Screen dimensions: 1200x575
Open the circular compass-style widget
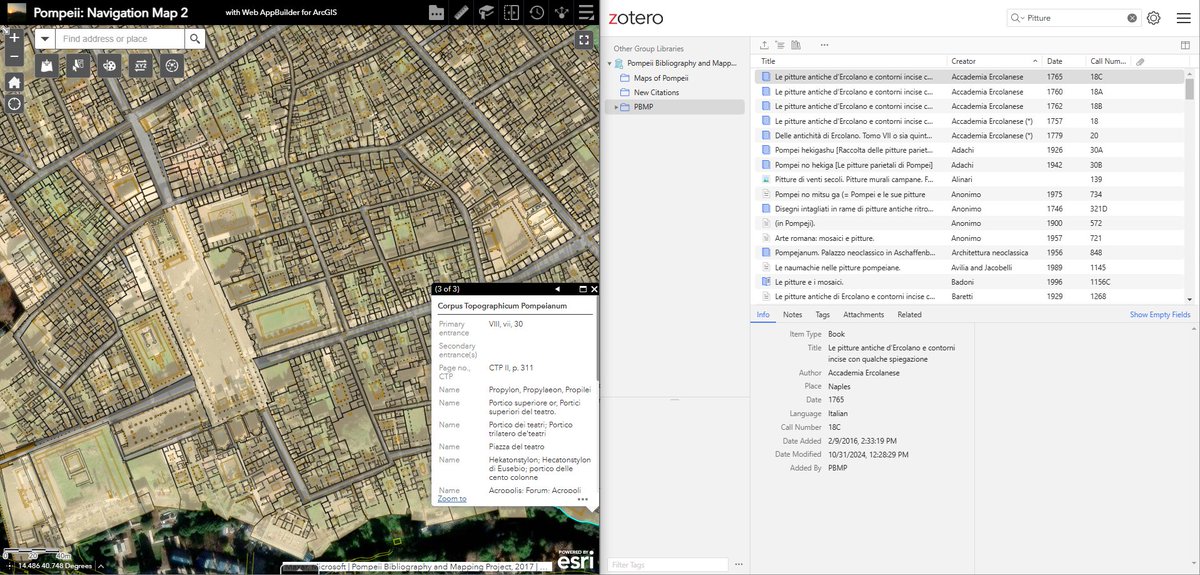point(173,65)
